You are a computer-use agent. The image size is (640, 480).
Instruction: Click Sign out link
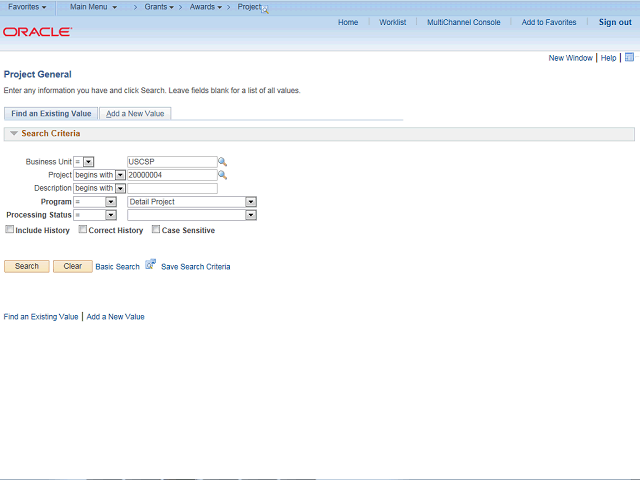(x=615, y=22)
